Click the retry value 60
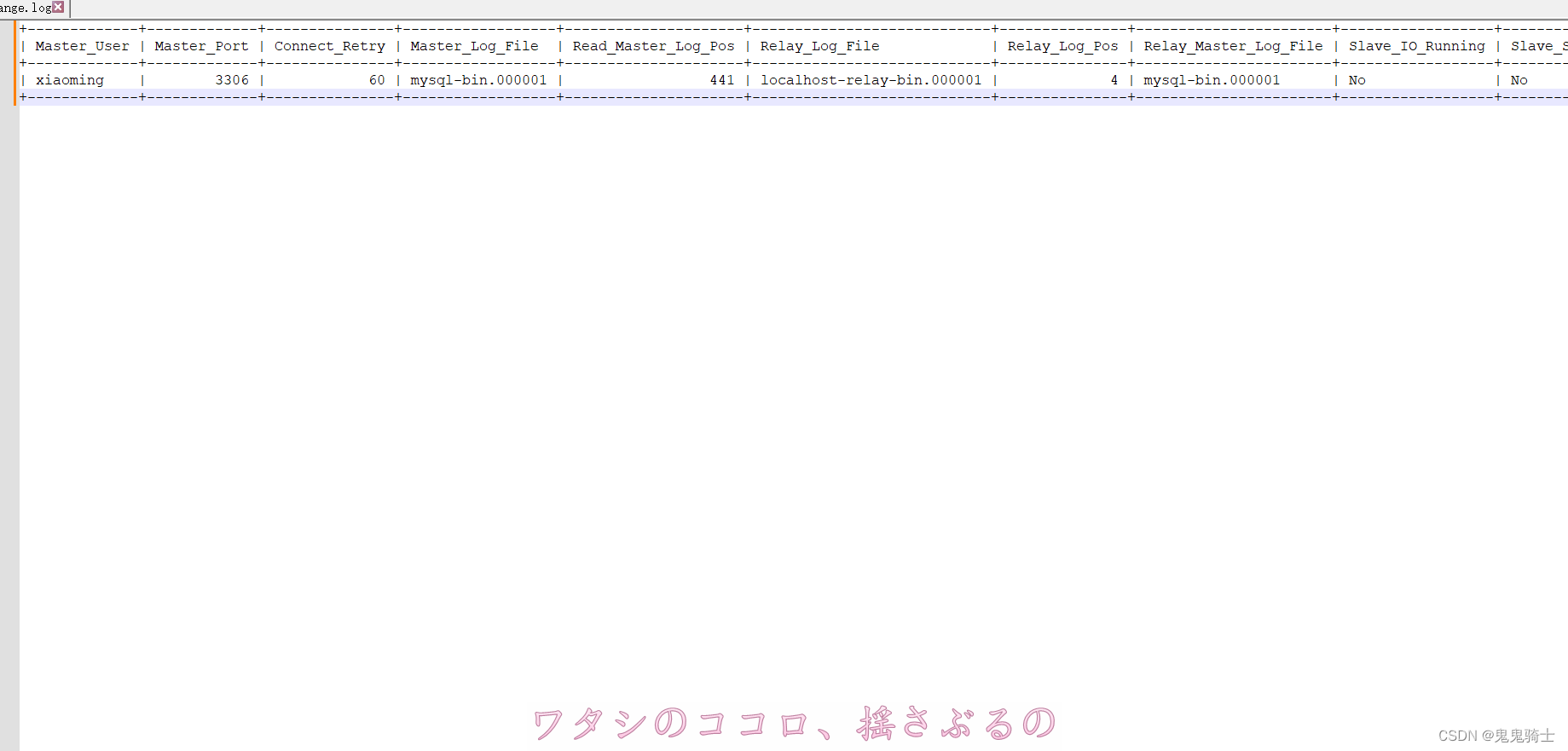The width and height of the screenshot is (1568, 751). tap(377, 80)
